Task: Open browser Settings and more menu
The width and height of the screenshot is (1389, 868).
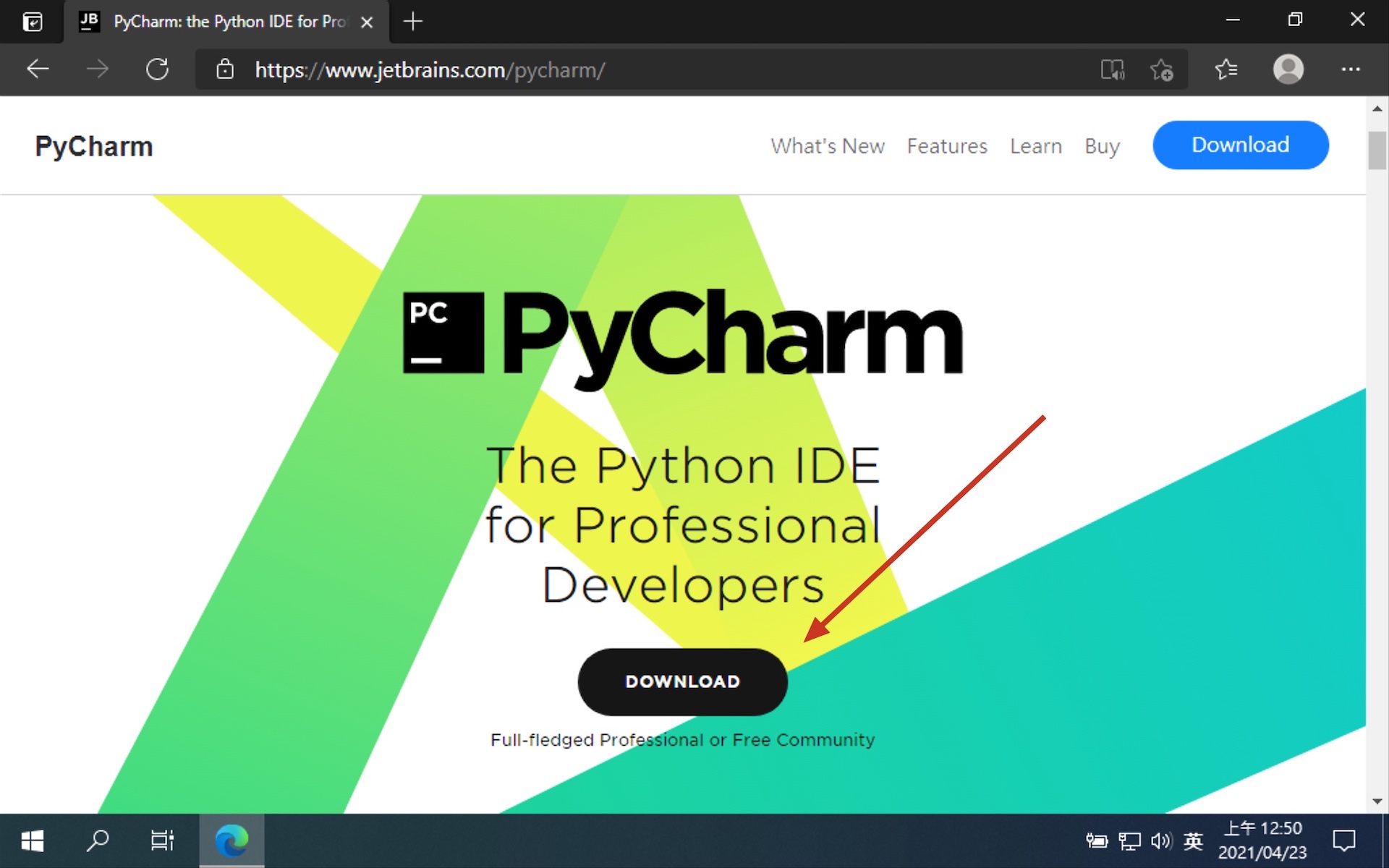Action: pyautogui.click(x=1351, y=69)
